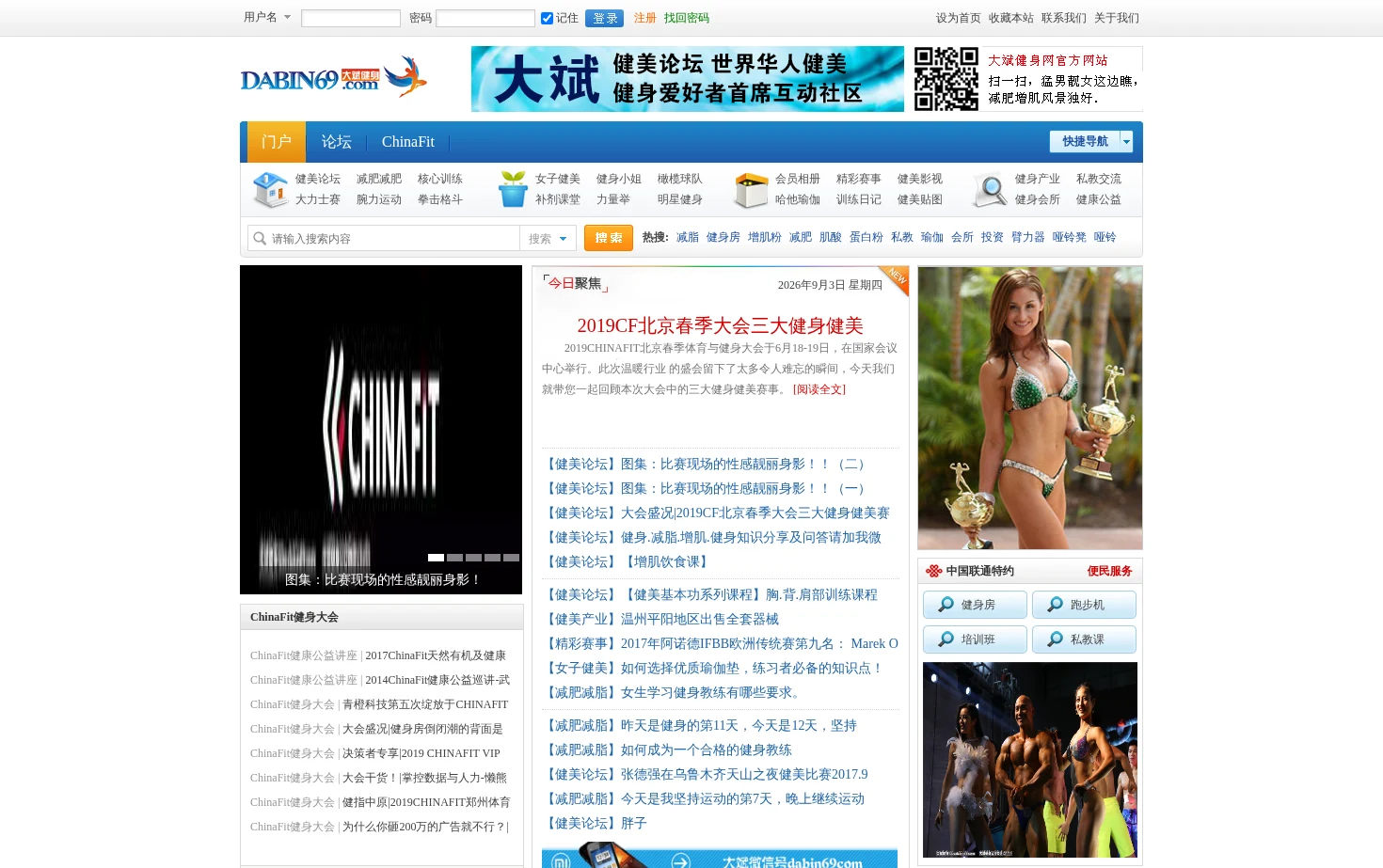Click hot keyword 蛋白粉
The height and width of the screenshot is (868, 1383).
(x=866, y=238)
